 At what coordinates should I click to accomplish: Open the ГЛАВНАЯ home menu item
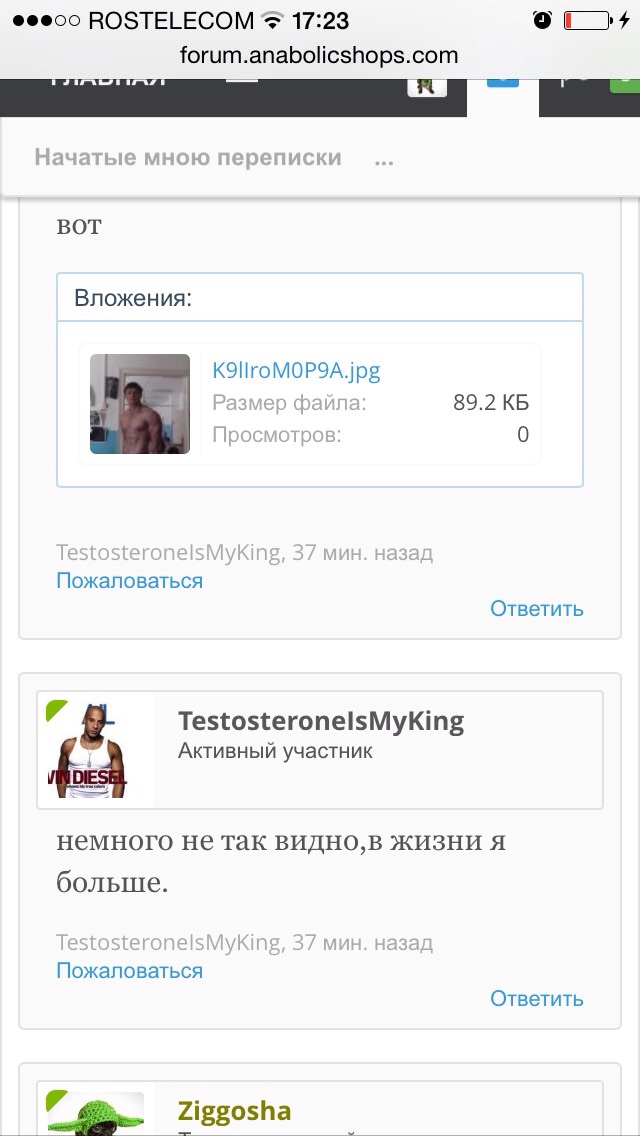[x=109, y=82]
